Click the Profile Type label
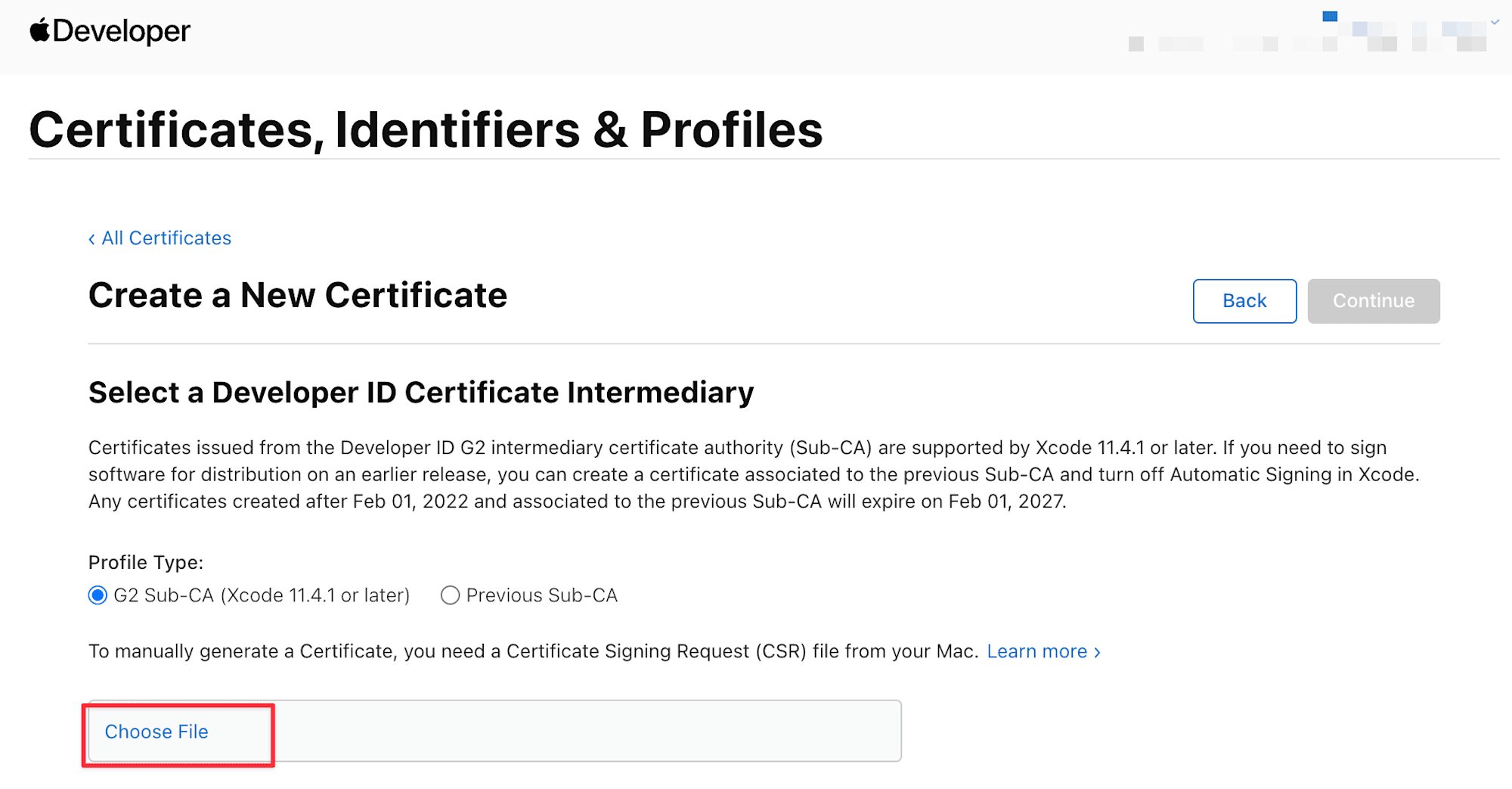The image size is (1512, 789). click(146, 563)
